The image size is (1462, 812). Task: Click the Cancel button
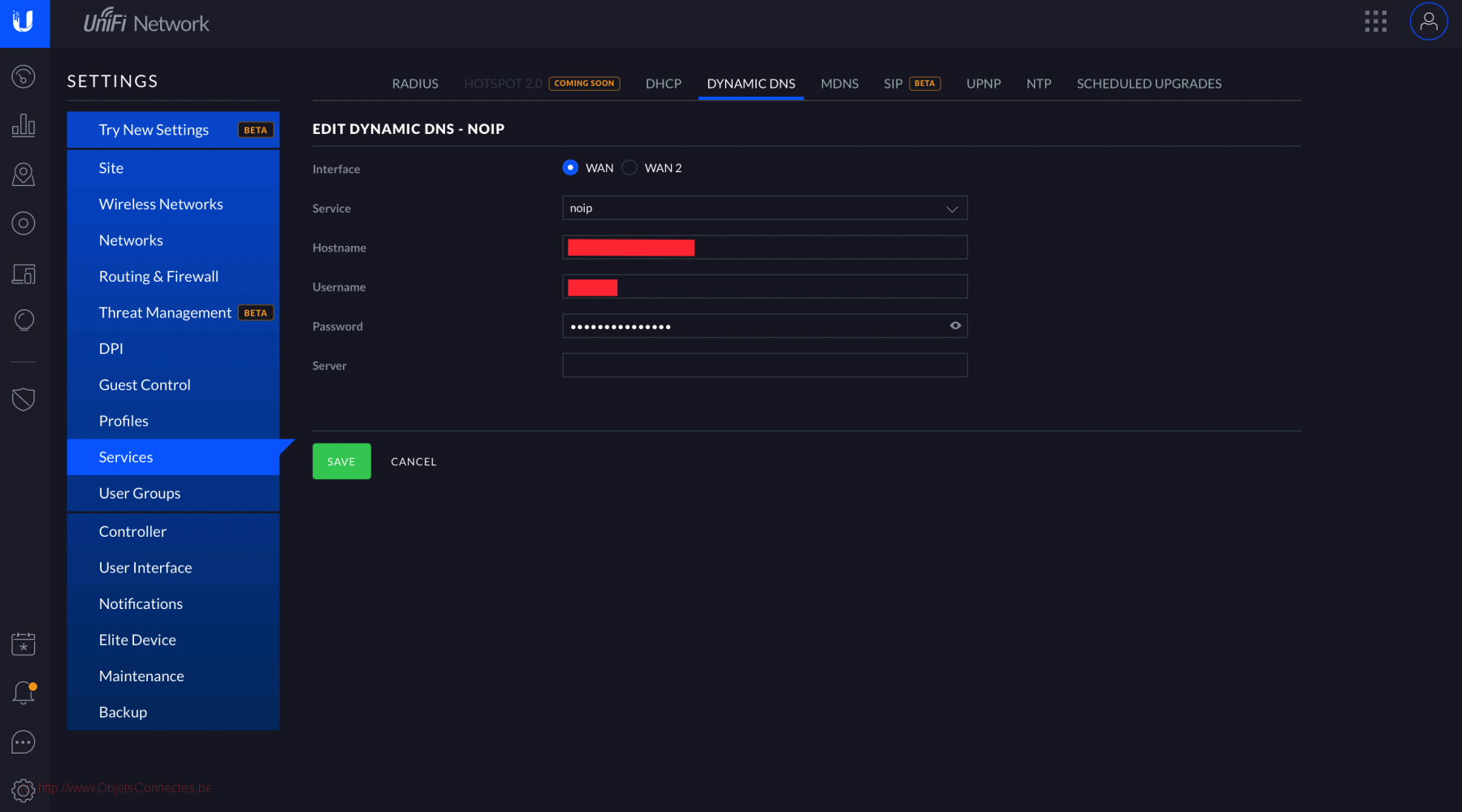click(x=413, y=461)
